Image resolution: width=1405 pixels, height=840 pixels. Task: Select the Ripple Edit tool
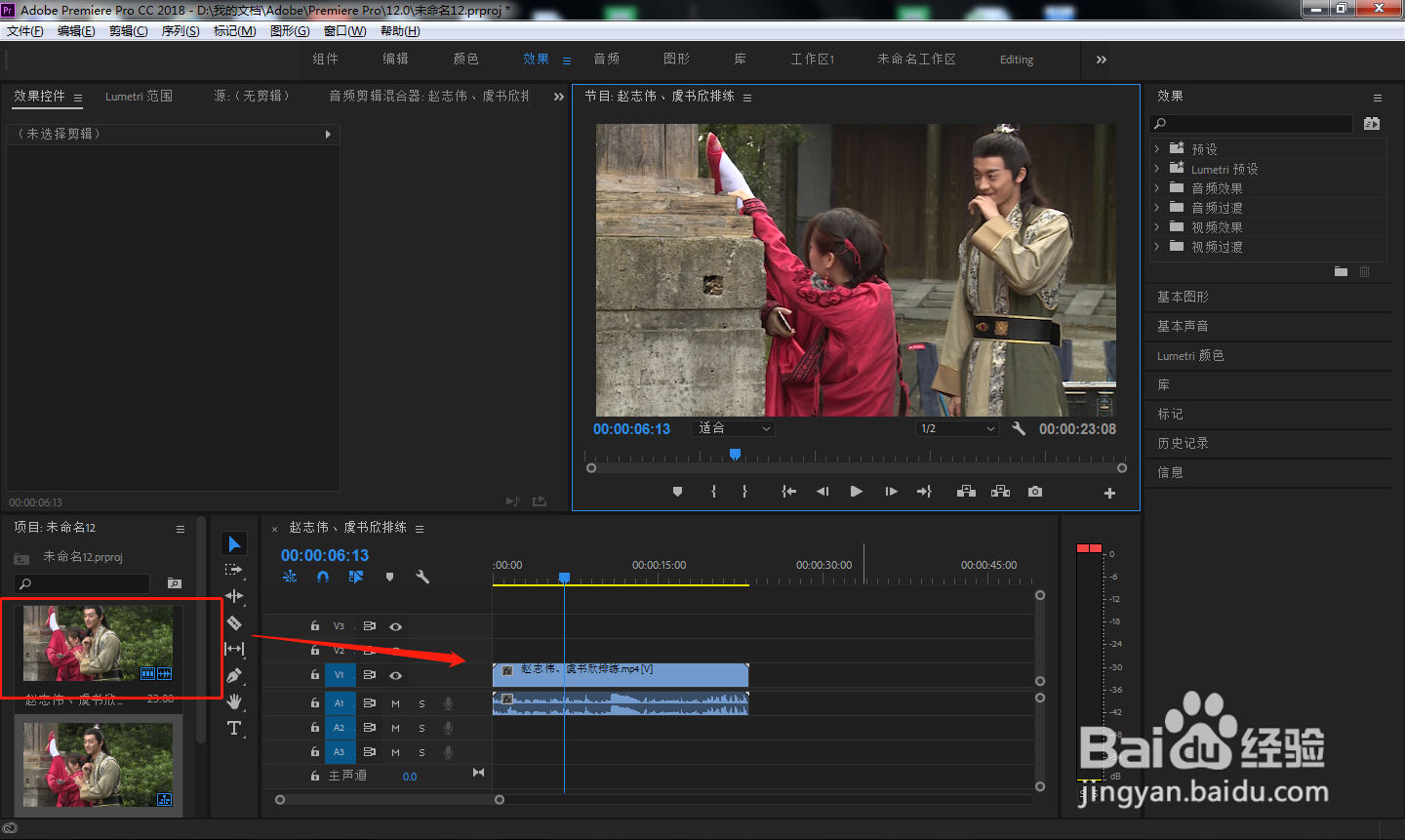pyautogui.click(x=234, y=596)
